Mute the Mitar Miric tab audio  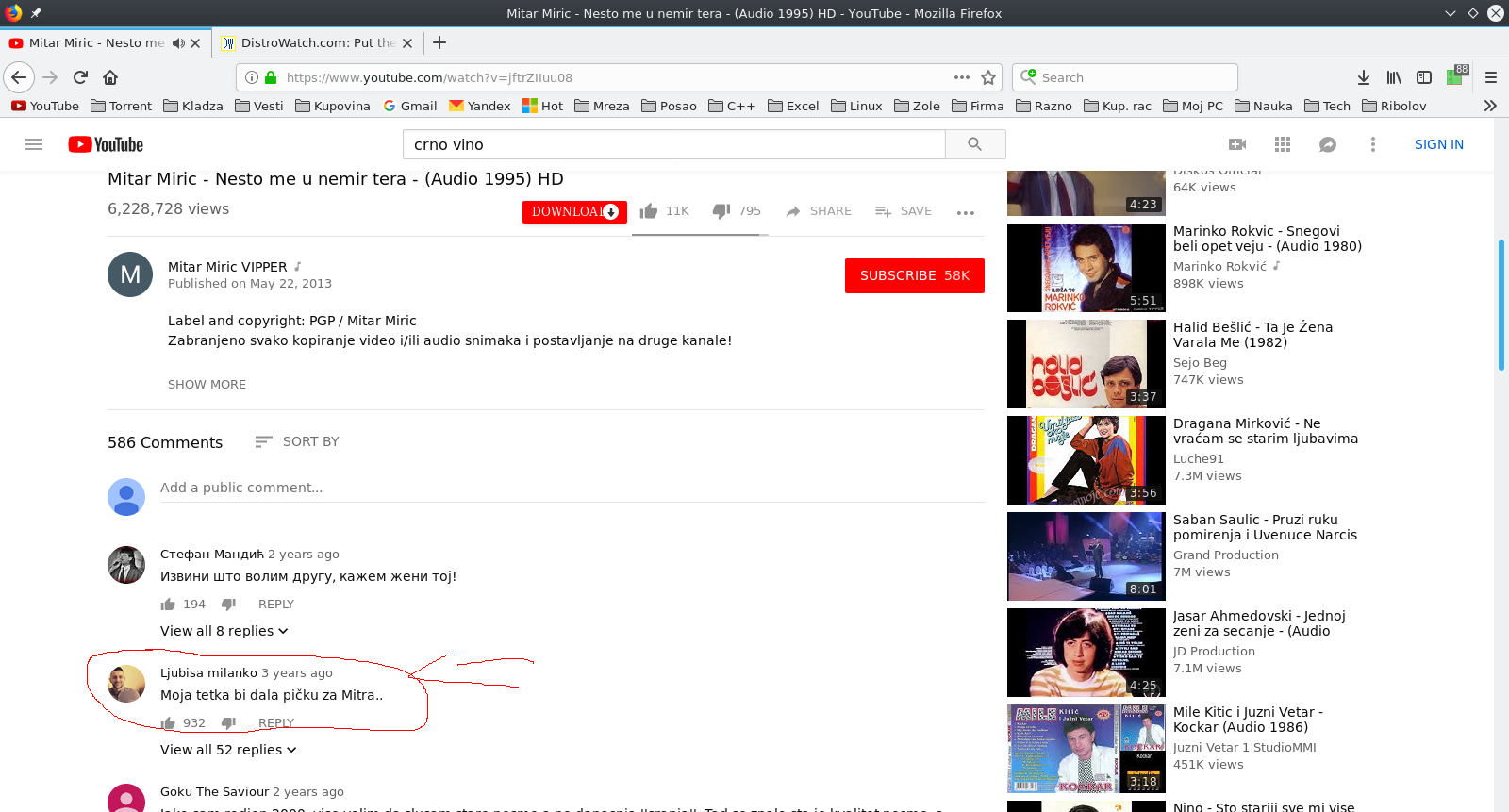(178, 43)
